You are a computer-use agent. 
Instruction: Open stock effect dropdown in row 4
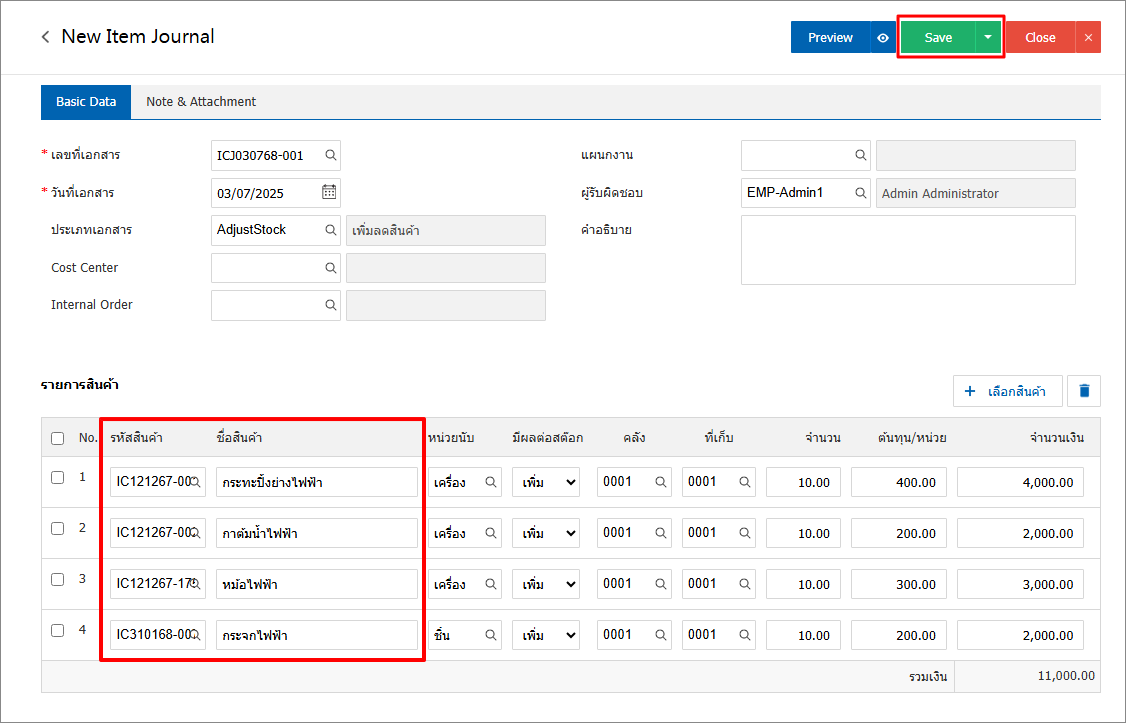click(546, 635)
